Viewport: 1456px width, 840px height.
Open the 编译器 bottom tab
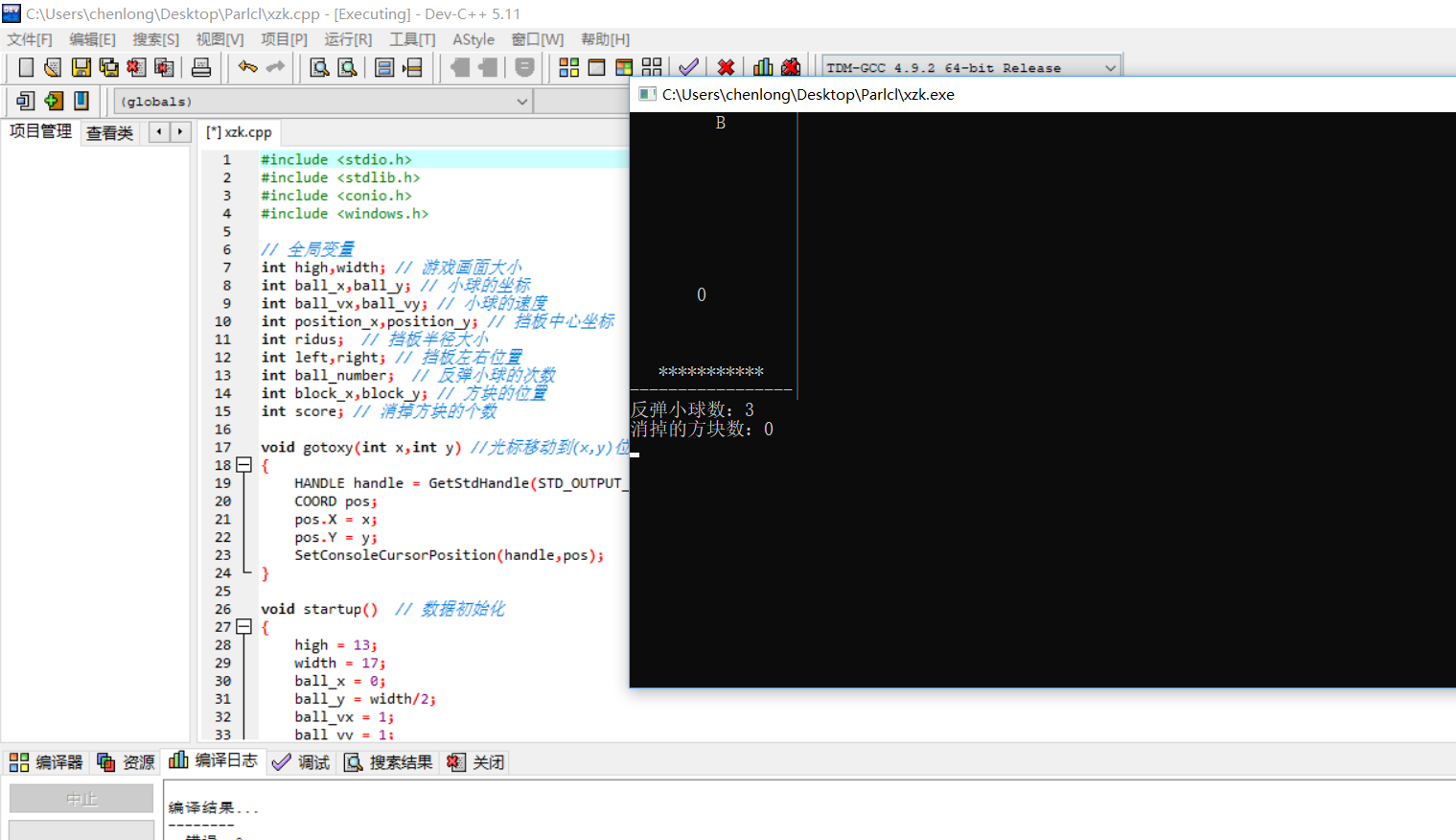click(x=46, y=762)
